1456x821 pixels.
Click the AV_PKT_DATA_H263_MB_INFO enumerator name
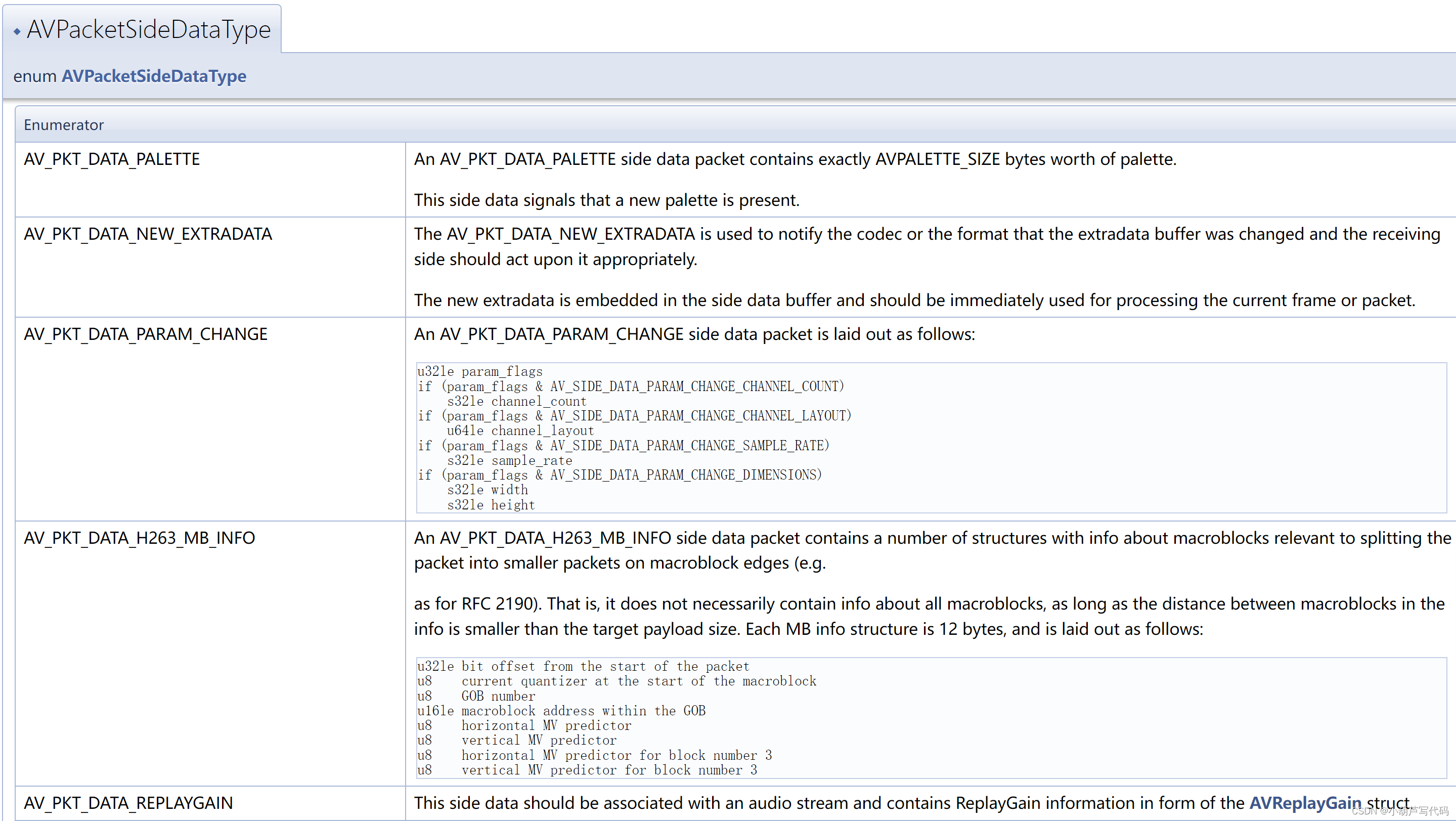tap(140, 537)
